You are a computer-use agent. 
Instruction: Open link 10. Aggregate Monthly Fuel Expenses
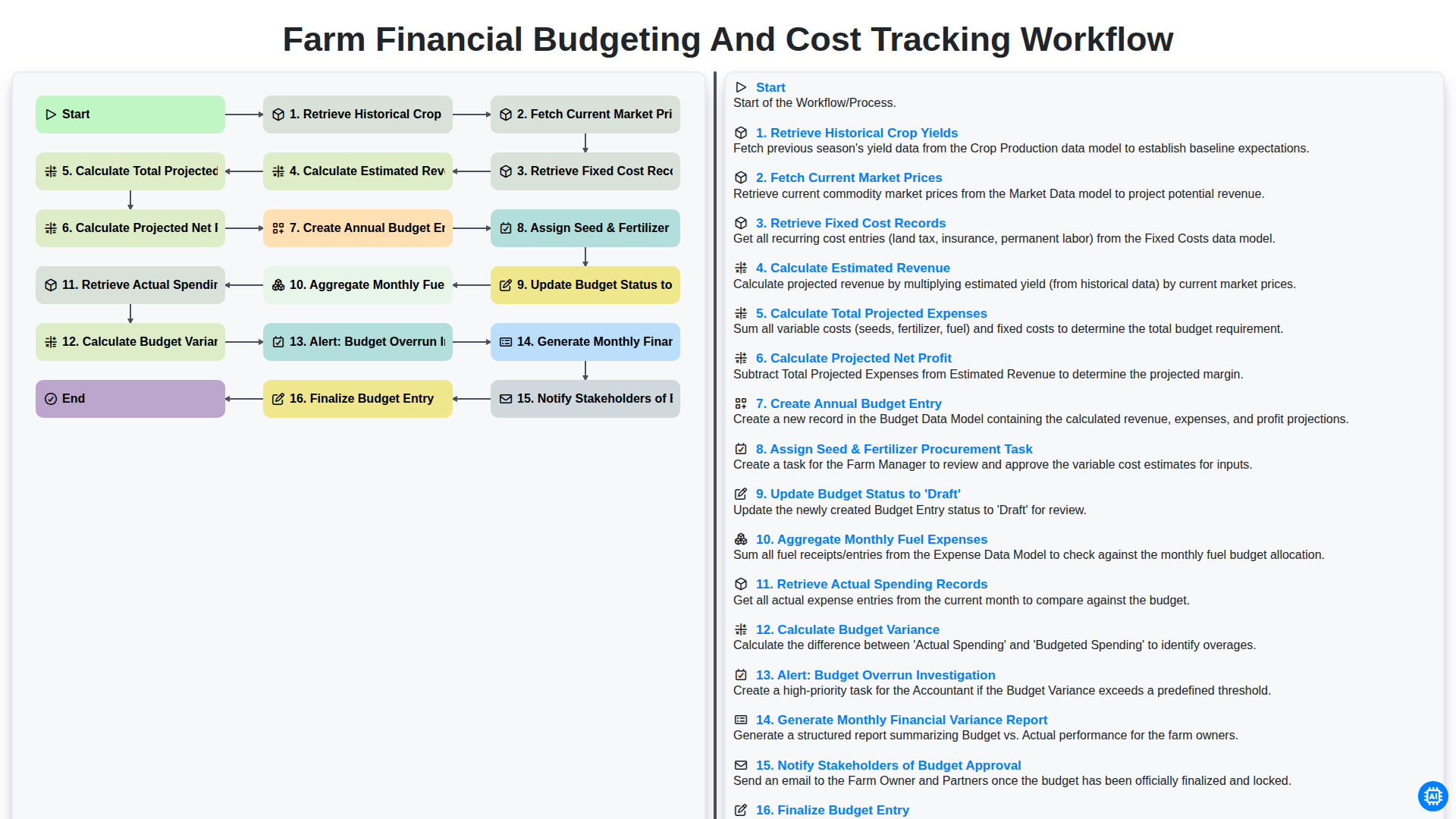coord(871,539)
